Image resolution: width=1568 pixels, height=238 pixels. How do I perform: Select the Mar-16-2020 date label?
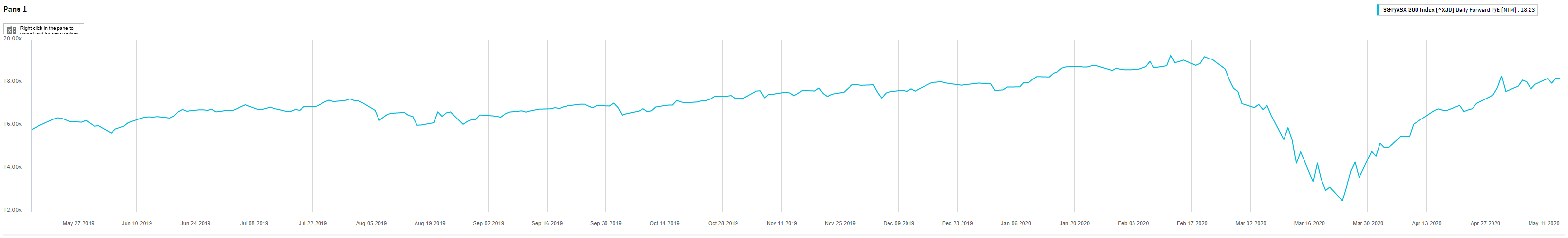[1309, 223]
